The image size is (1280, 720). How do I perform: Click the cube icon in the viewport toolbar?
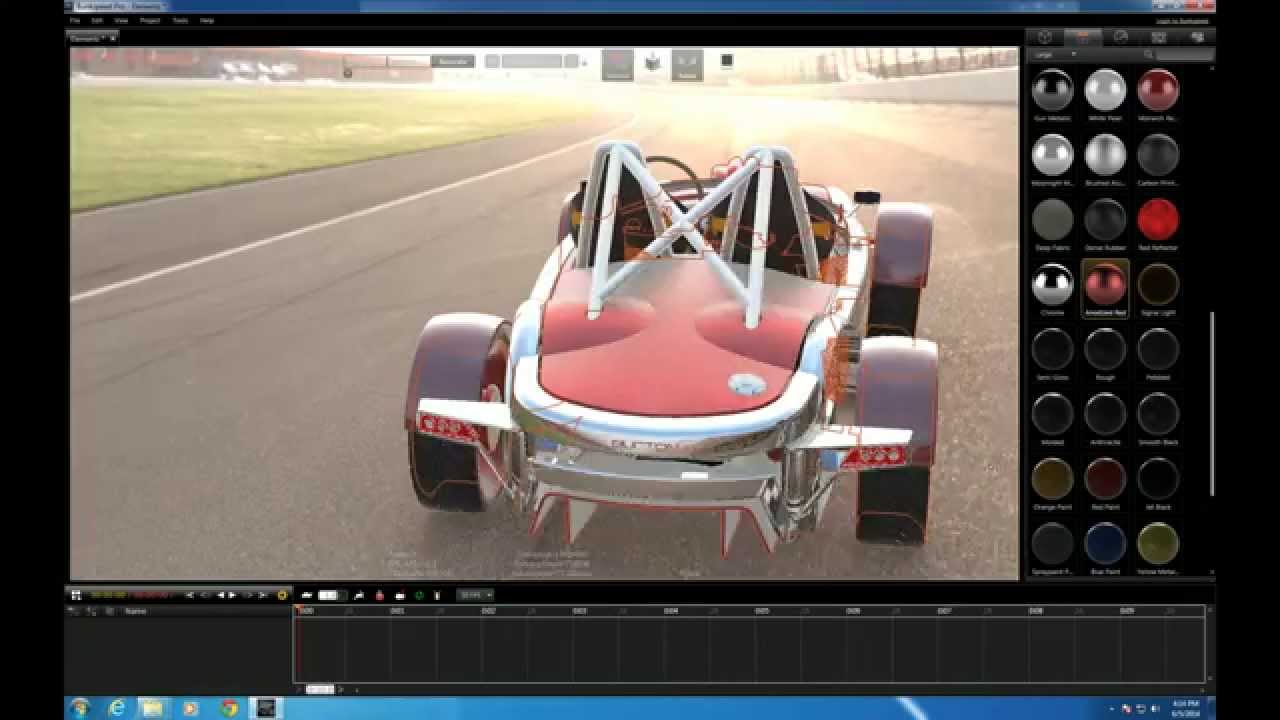tap(653, 64)
